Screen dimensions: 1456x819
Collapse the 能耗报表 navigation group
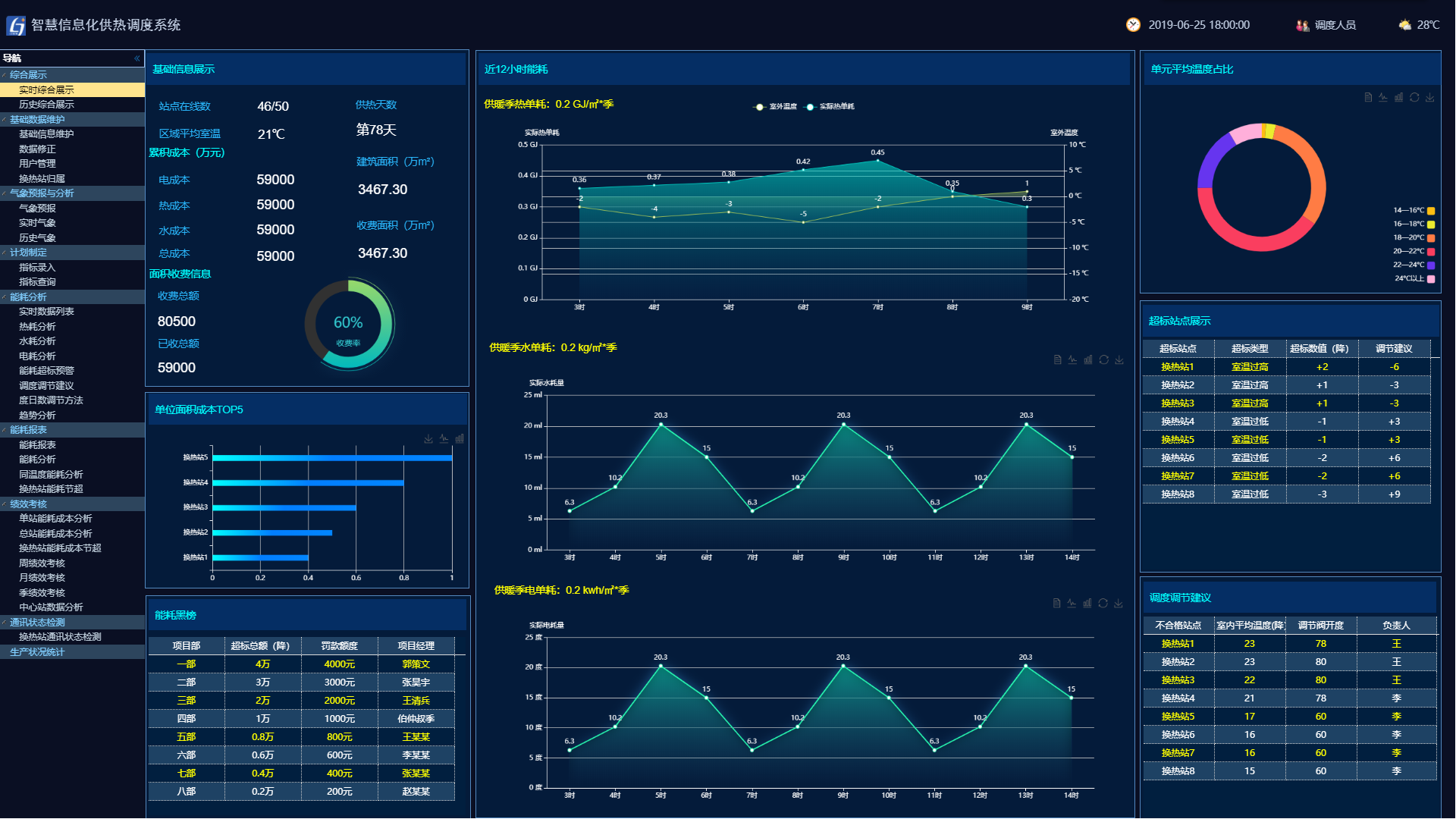click(72, 430)
